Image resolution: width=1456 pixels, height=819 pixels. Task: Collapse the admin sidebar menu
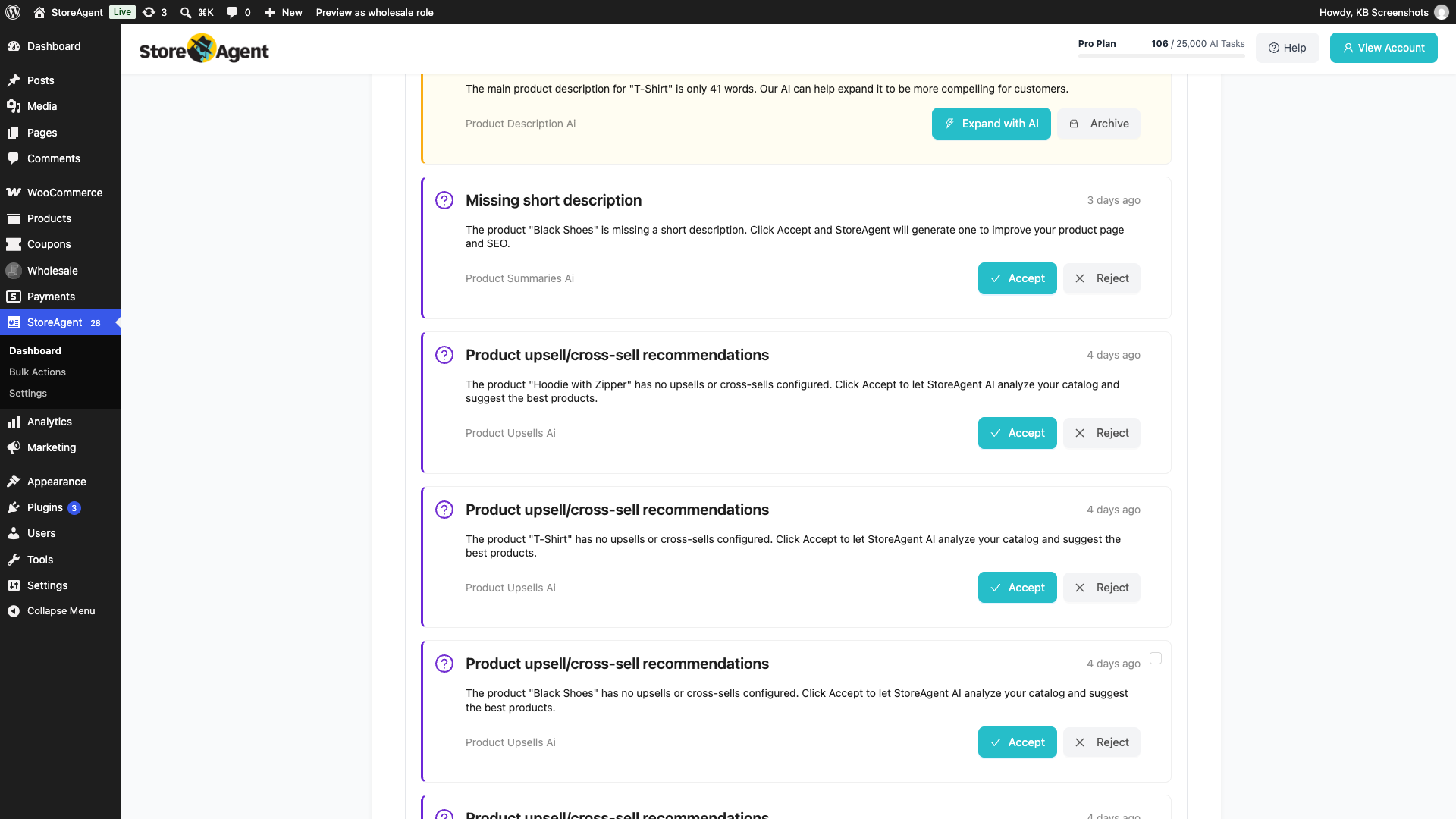(61, 610)
